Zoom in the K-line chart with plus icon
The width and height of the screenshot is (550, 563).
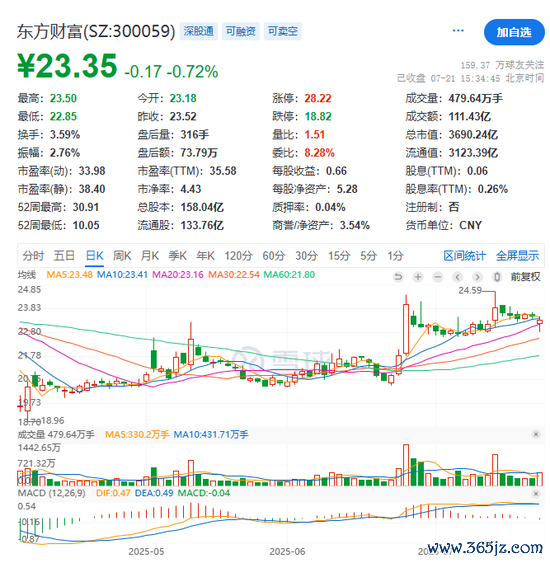coord(418,277)
